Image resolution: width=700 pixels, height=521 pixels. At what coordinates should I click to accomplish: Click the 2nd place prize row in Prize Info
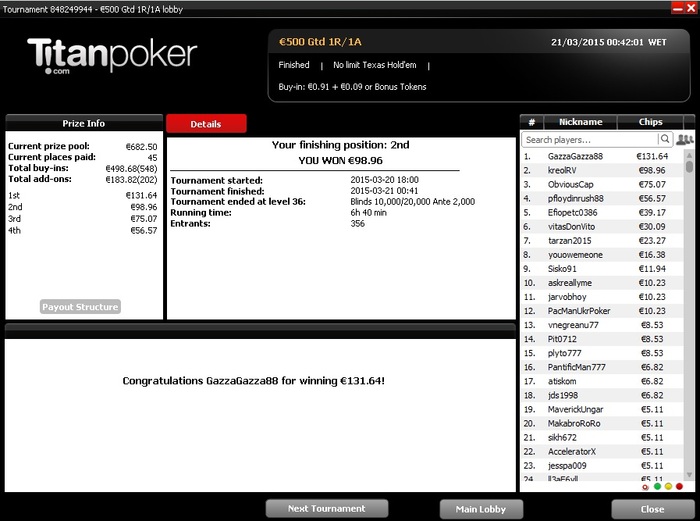pyautogui.click(x=83, y=207)
